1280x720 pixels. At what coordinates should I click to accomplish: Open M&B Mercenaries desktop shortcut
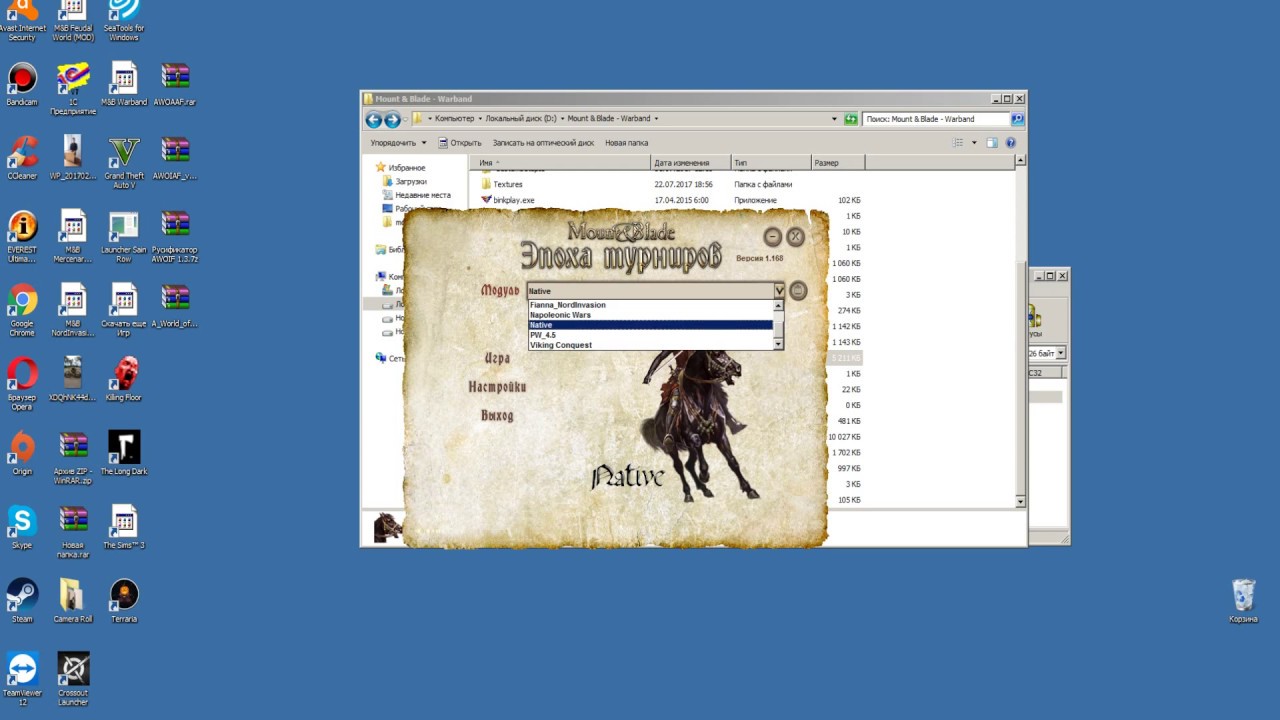click(x=73, y=236)
